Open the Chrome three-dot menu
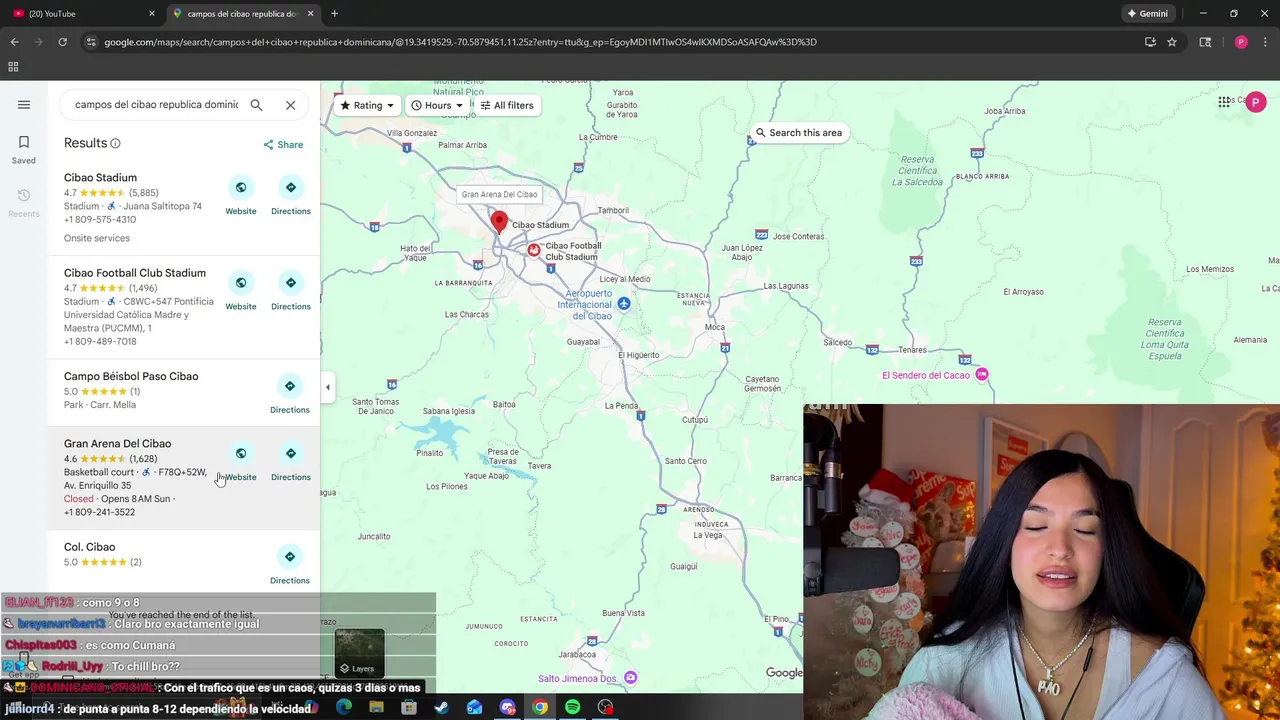Screen dimensions: 1280x720 pyautogui.click(x=1265, y=42)
